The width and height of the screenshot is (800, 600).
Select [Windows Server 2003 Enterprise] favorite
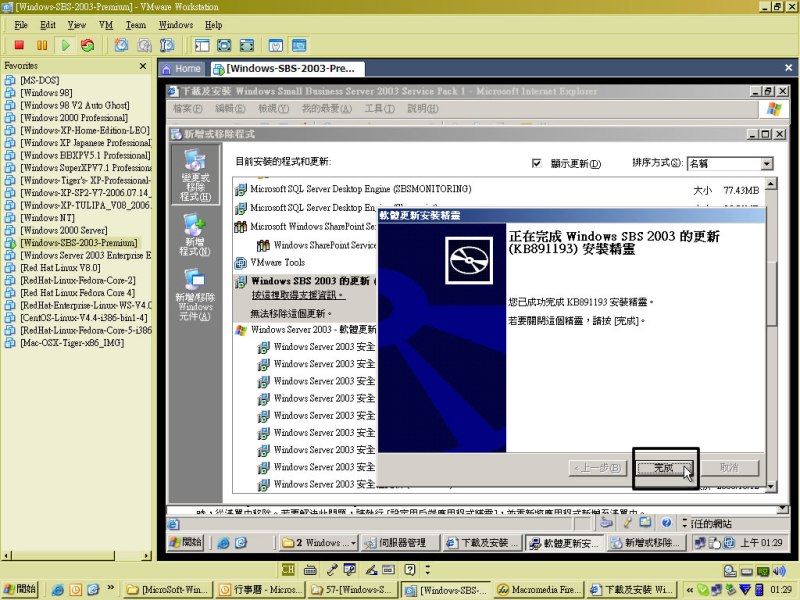click(86, 256)
